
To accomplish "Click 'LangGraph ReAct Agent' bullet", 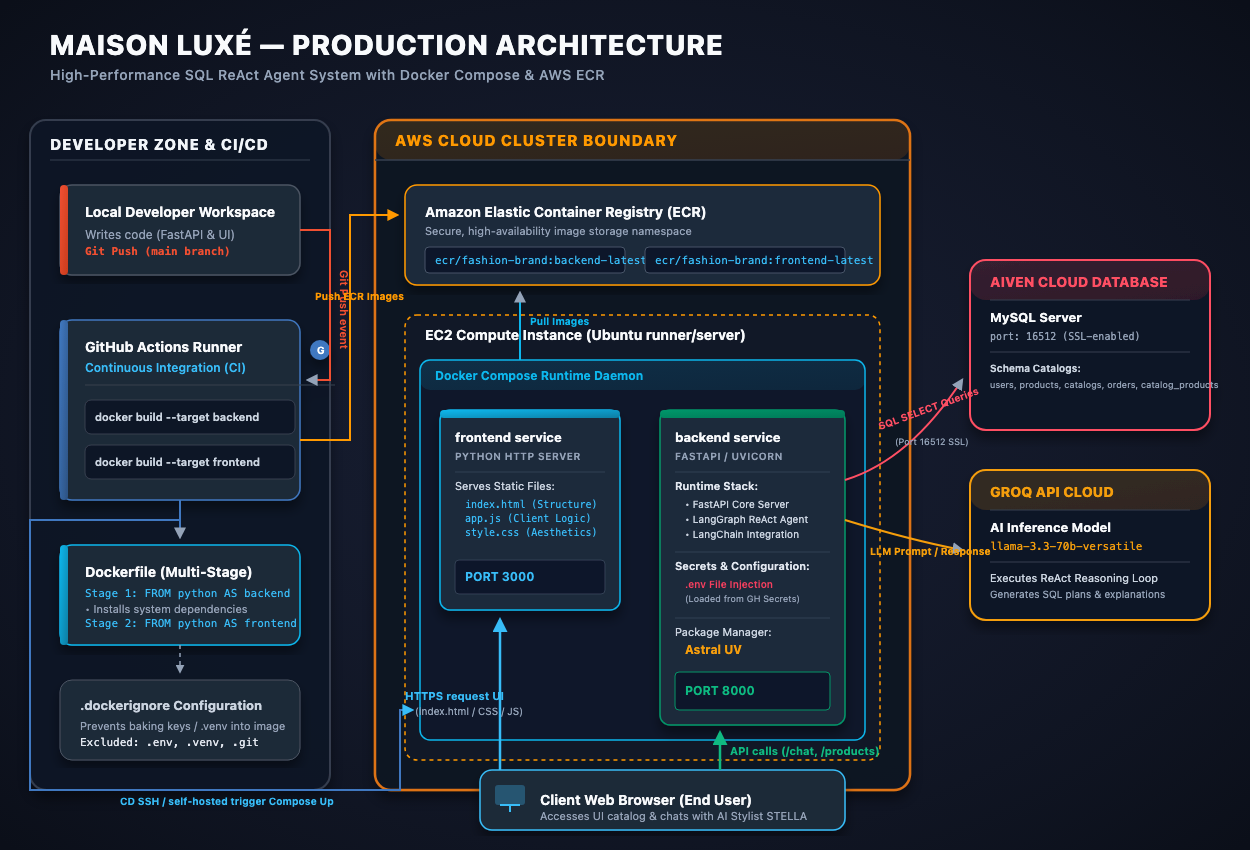I will (747, 519).
